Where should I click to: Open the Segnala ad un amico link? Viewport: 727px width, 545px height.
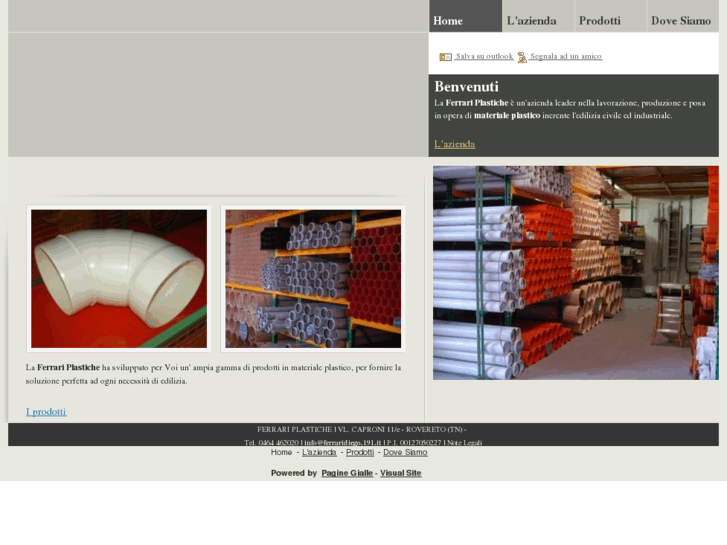tap(566, 56)
